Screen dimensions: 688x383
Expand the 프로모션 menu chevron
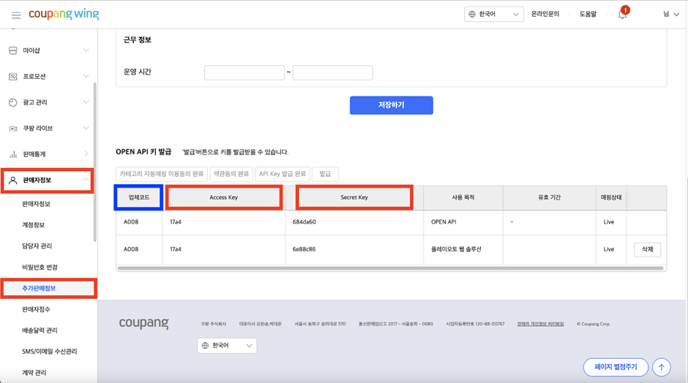click(86, 76)
